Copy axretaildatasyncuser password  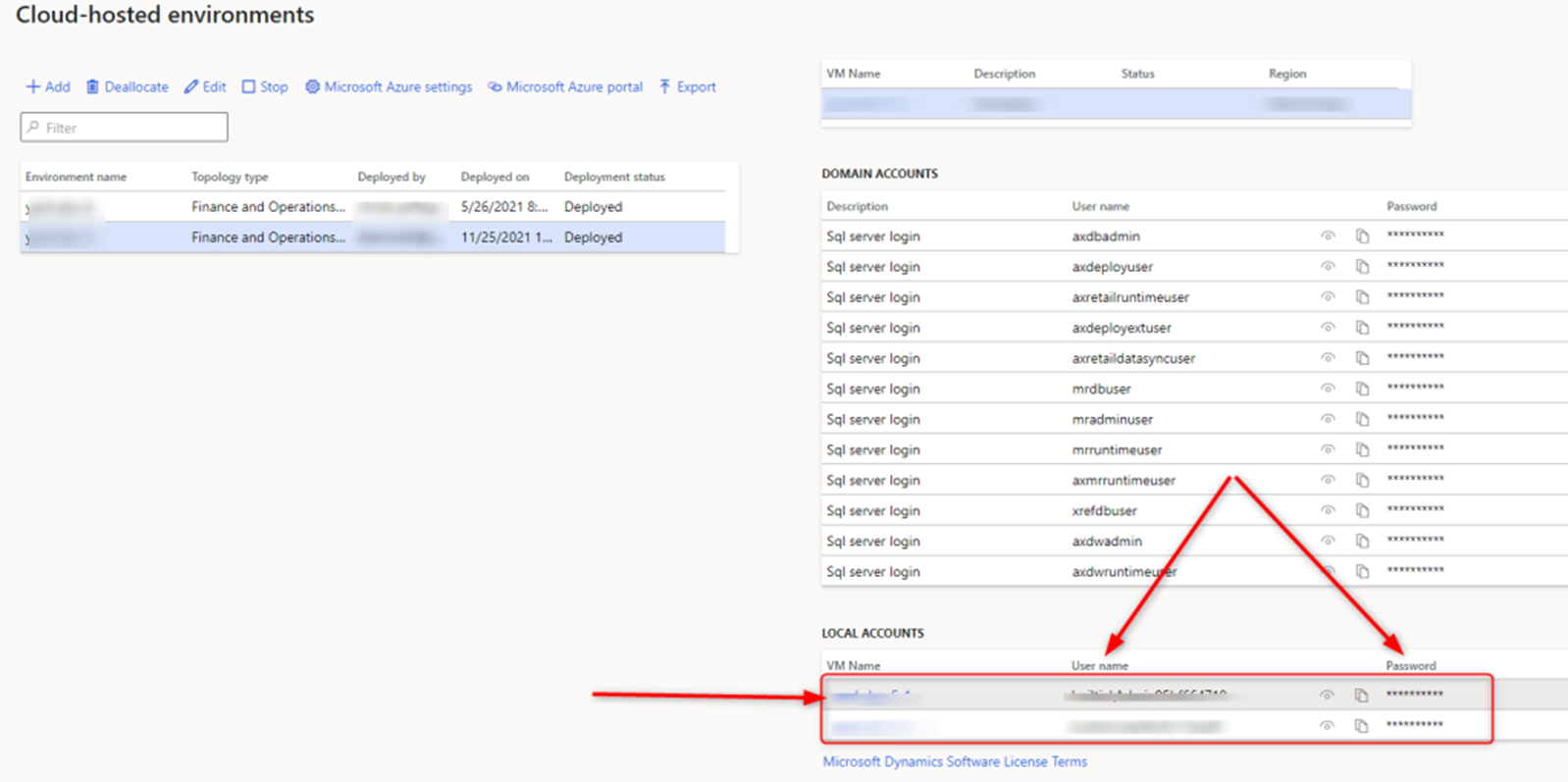point(1362,357)
